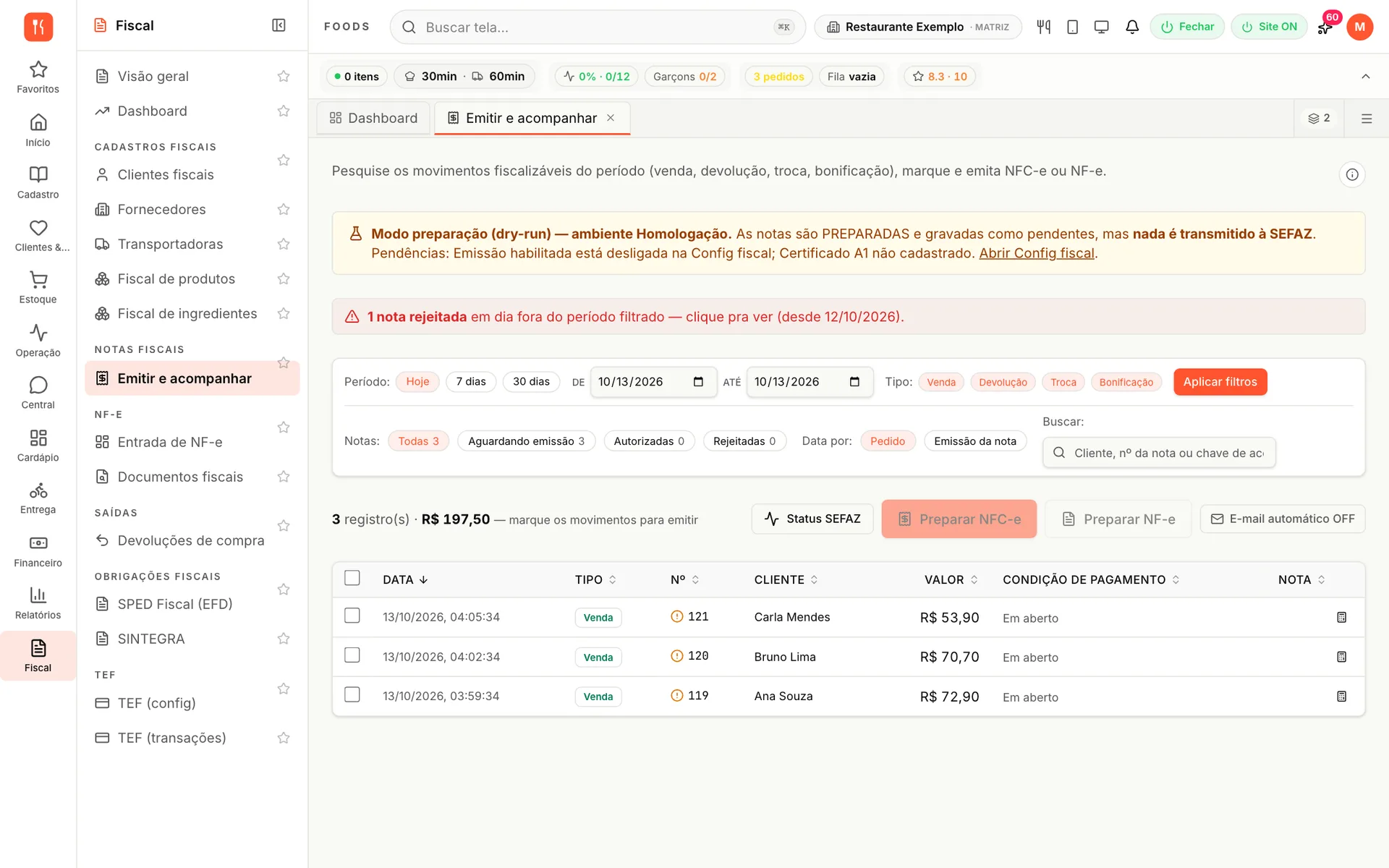The height and width of the screenshot is (868, 1389).
Task: Open the Relatórios chart icon
Action: pos(38,603)
